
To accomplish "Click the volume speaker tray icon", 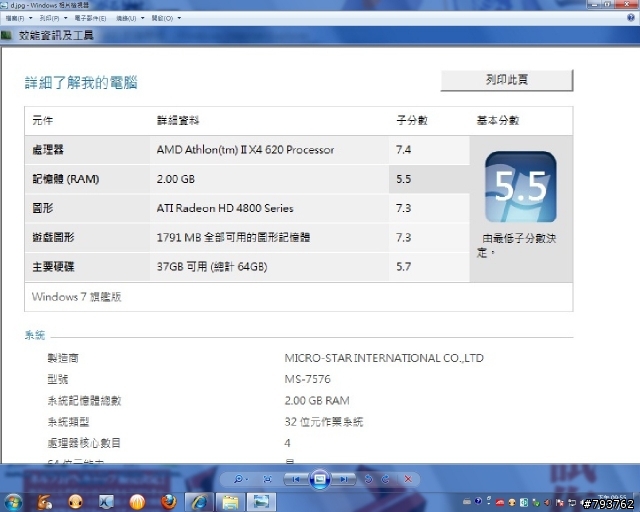I will [x=547, y=502].
